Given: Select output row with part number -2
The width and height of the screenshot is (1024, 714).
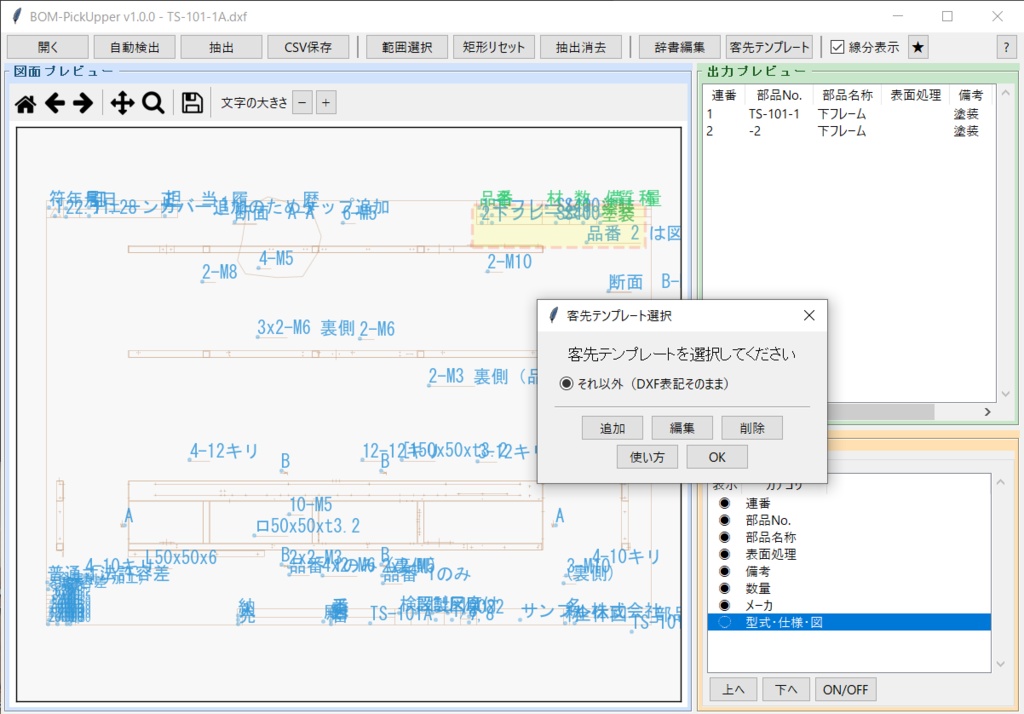Looking at the screenshot, I should (x=849, y=131).
